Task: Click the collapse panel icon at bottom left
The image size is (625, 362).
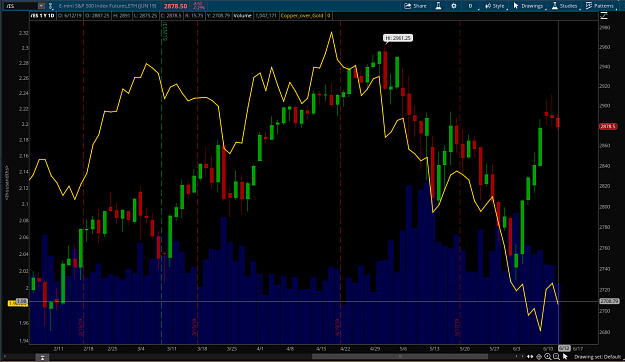Action: 42,358
